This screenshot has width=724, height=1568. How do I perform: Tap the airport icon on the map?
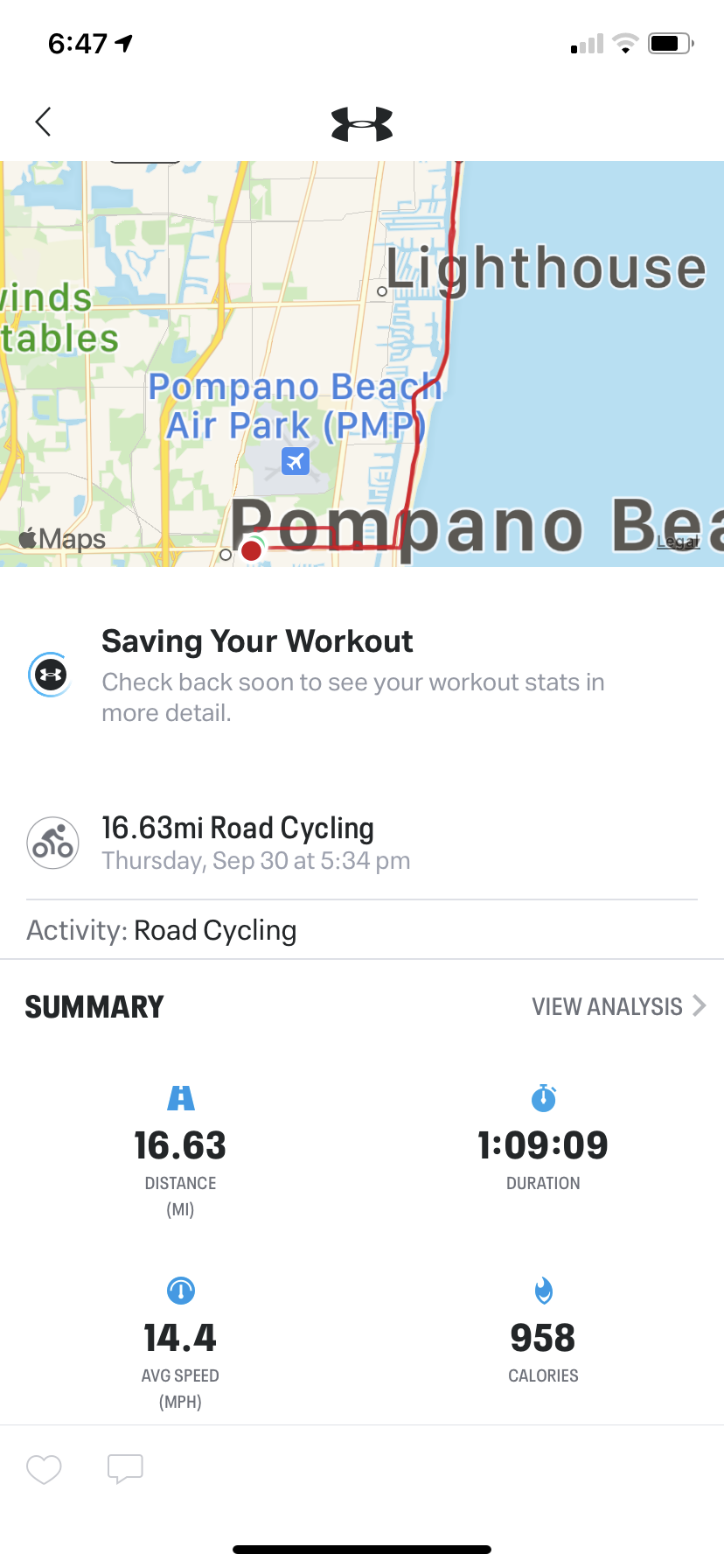coord(296,460)
